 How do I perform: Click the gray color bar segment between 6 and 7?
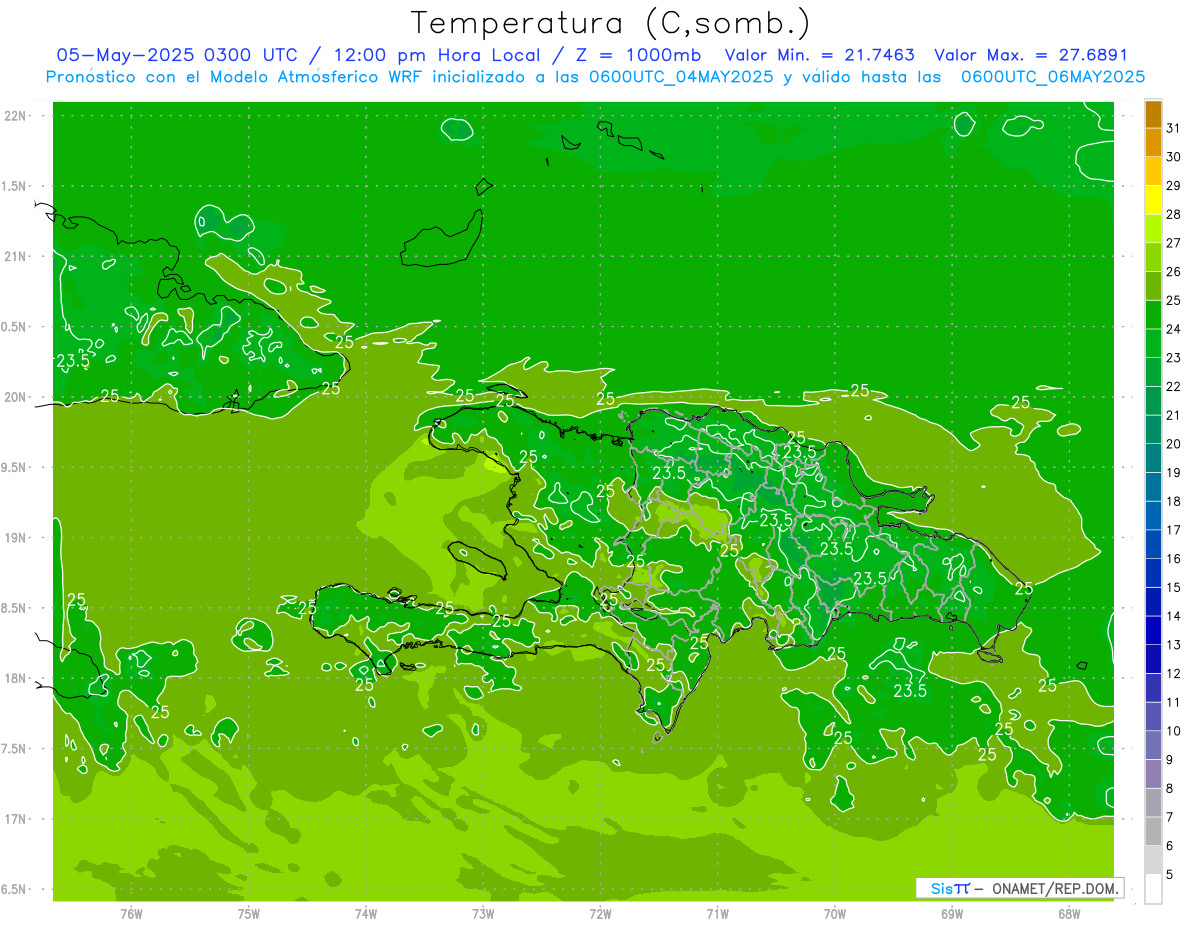point(1153,832)
